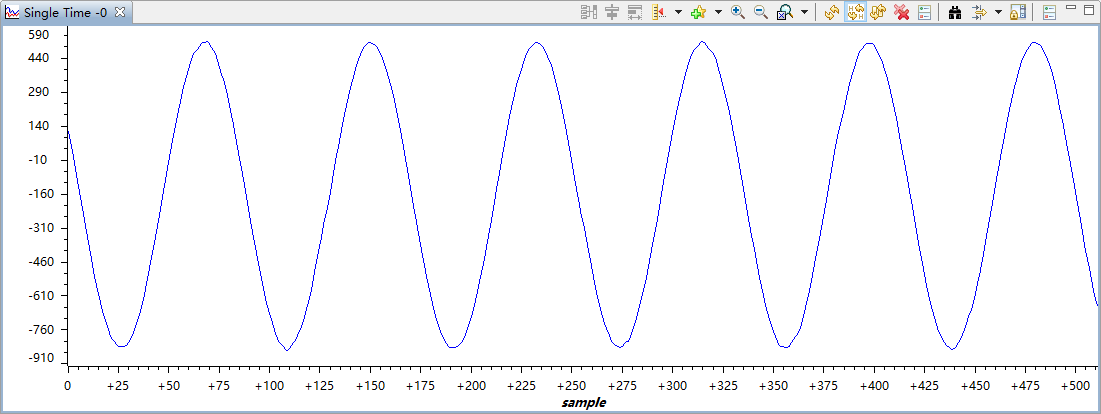Click the Zoom In magnifier icon
The width and height of the screenshot is (1101, 414).
[738, 12]
